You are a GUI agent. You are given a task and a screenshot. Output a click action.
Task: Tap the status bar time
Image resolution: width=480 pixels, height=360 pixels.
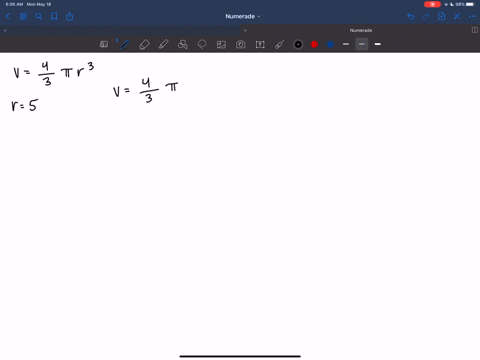[x=14, y=4]
